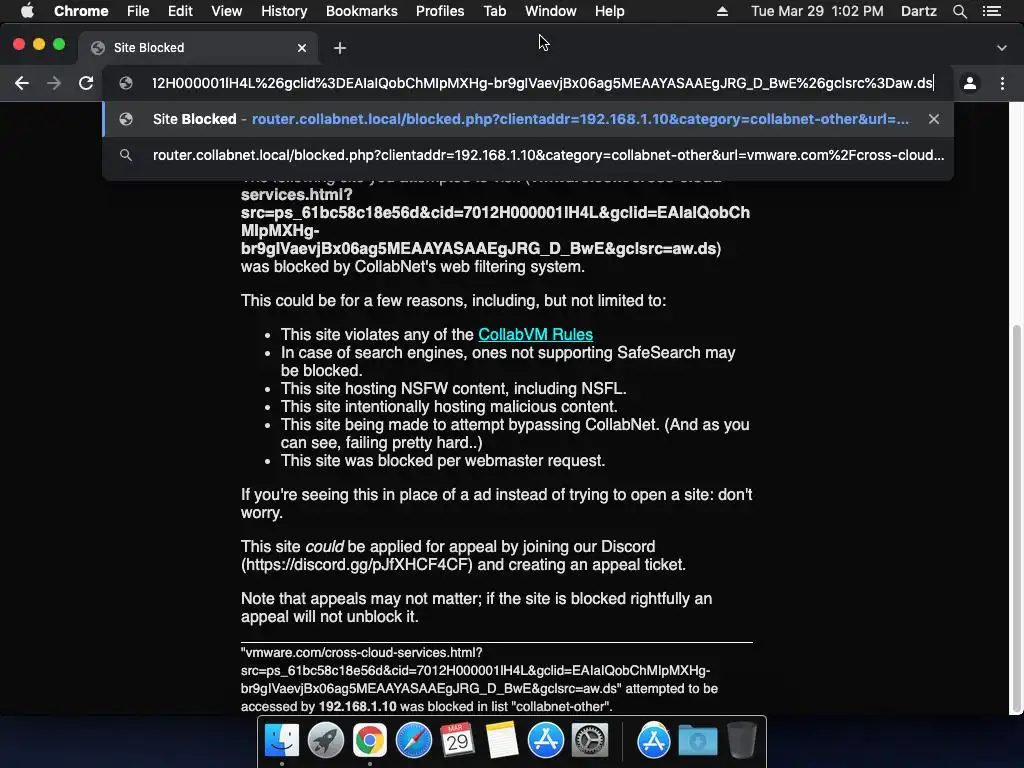Viewport: 1024px width, 768px height.
Task: Open the Chrome application menu
Action: click(81, 11)
